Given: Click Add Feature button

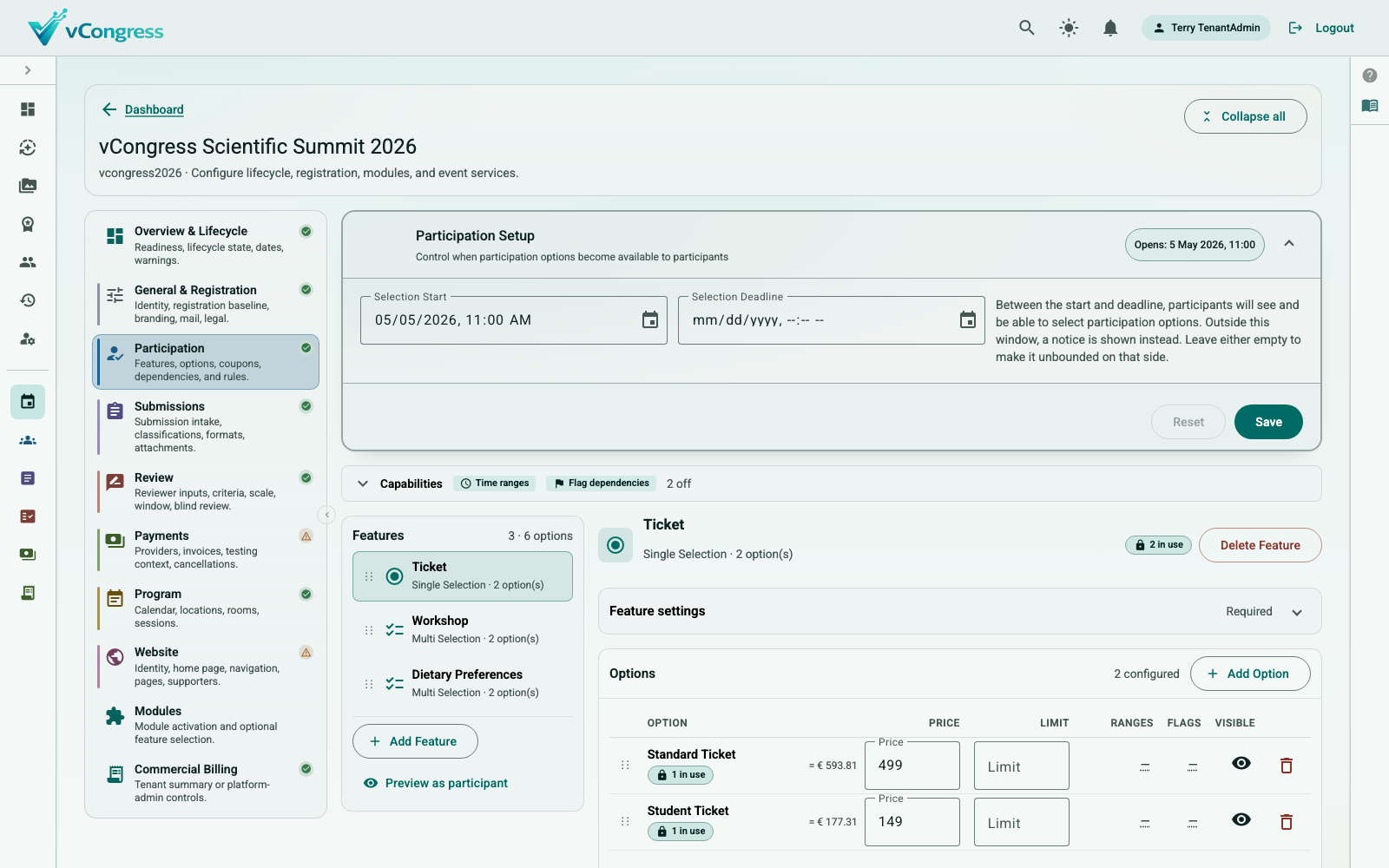Looking at the screenshot, I should click(x=415, y=741).
